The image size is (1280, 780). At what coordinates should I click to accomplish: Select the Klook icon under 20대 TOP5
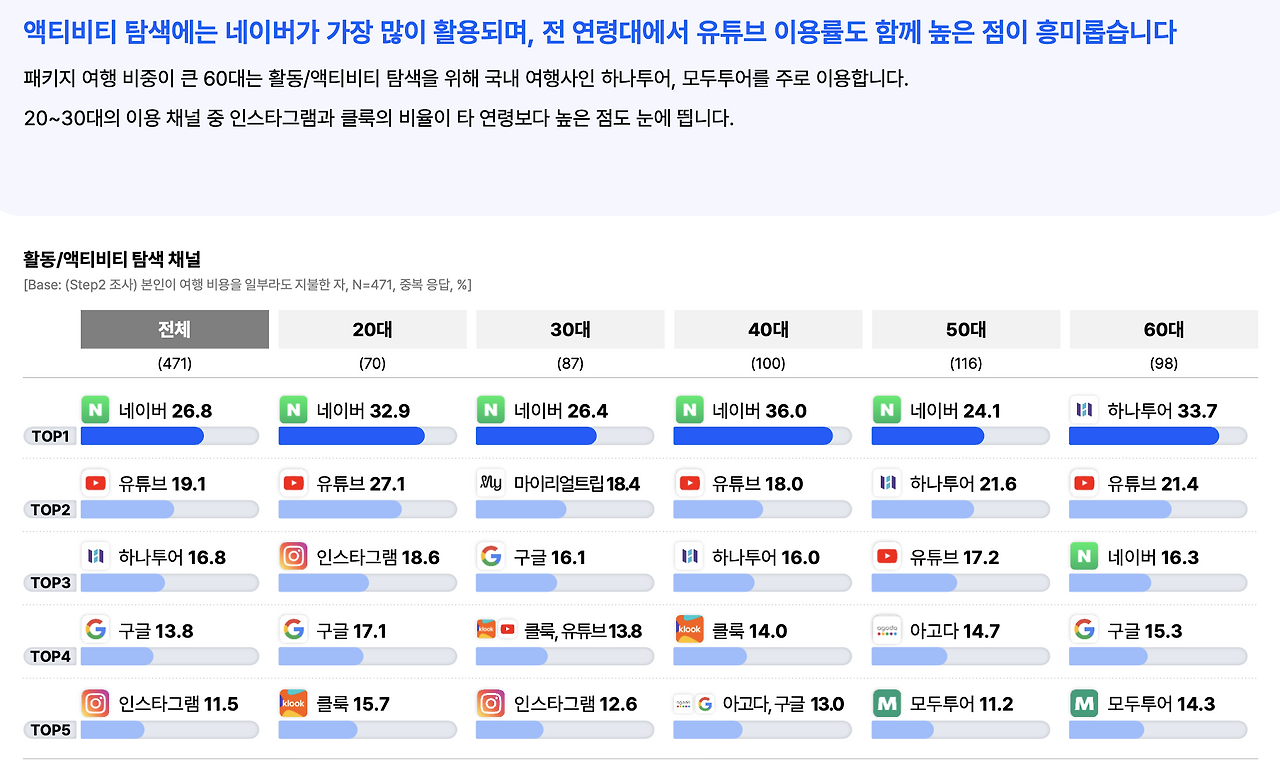(292, 703)
